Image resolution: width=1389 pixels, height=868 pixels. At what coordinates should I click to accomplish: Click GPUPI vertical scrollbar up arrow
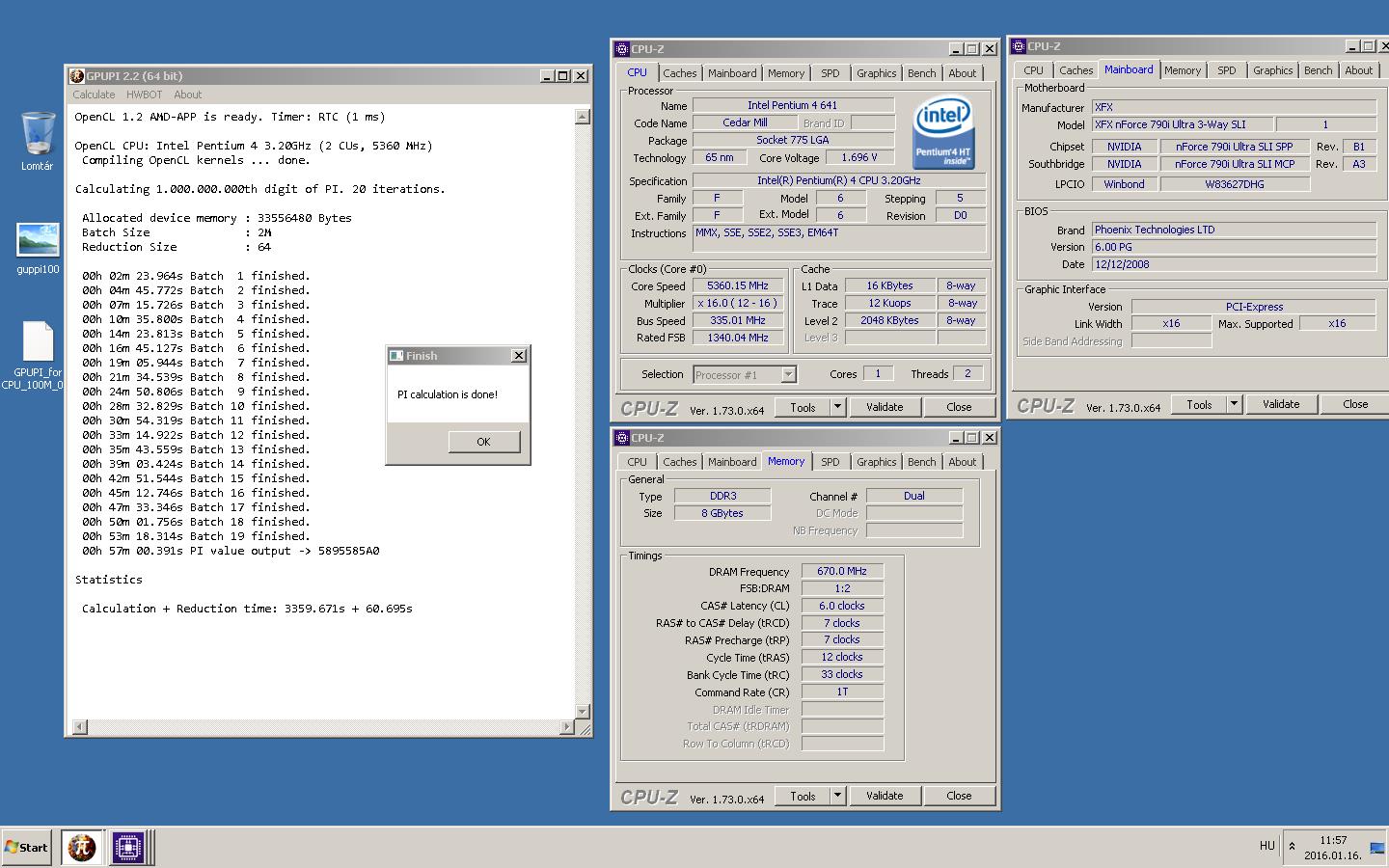(x=582, y=117)
